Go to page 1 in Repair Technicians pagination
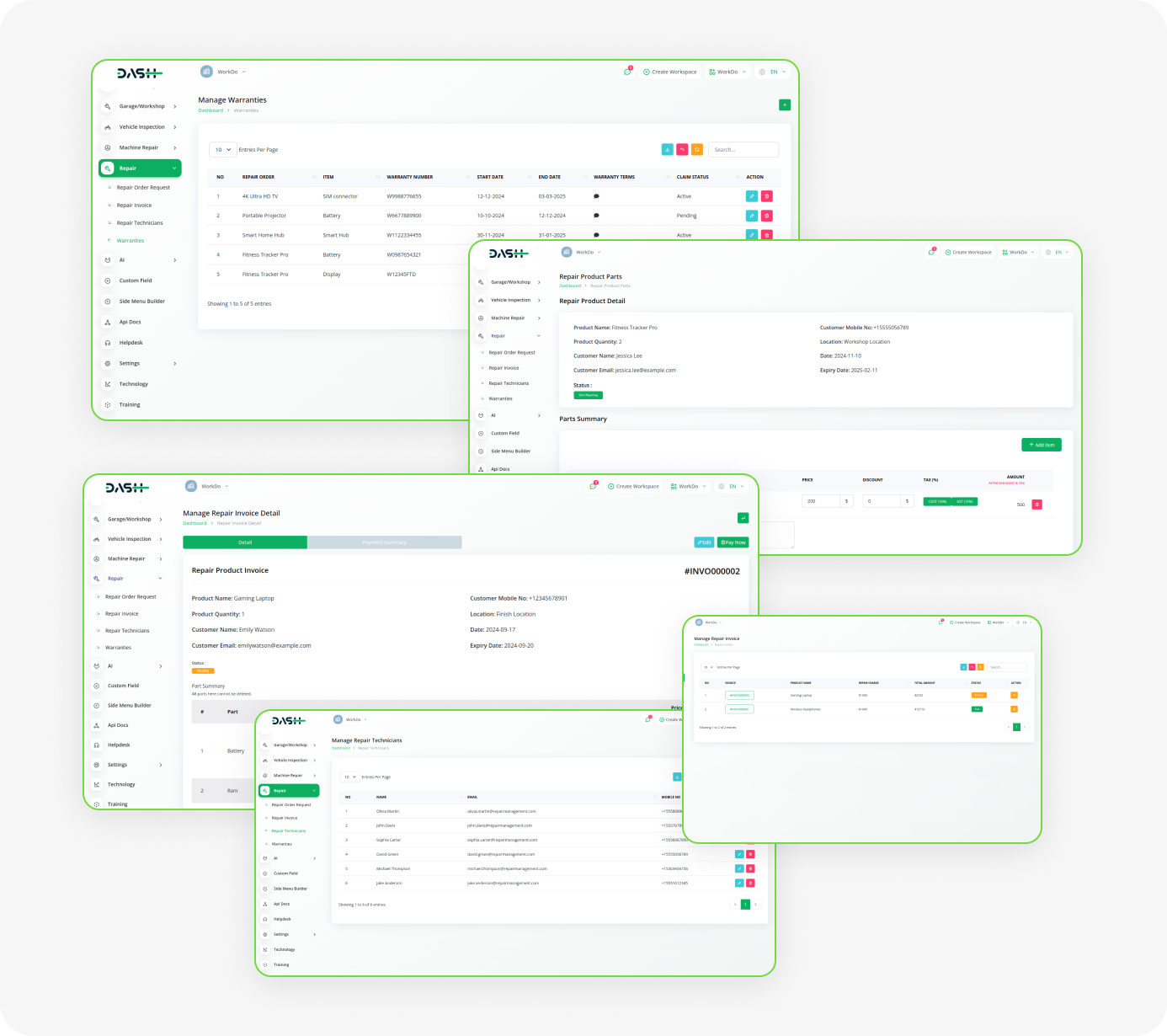1167x1036 pixels. (x=745, y=905)
